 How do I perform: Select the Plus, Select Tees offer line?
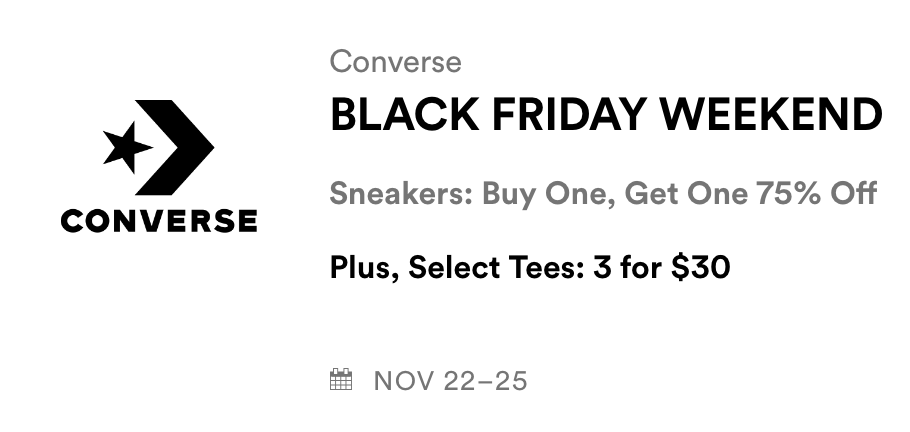(530, 268)
